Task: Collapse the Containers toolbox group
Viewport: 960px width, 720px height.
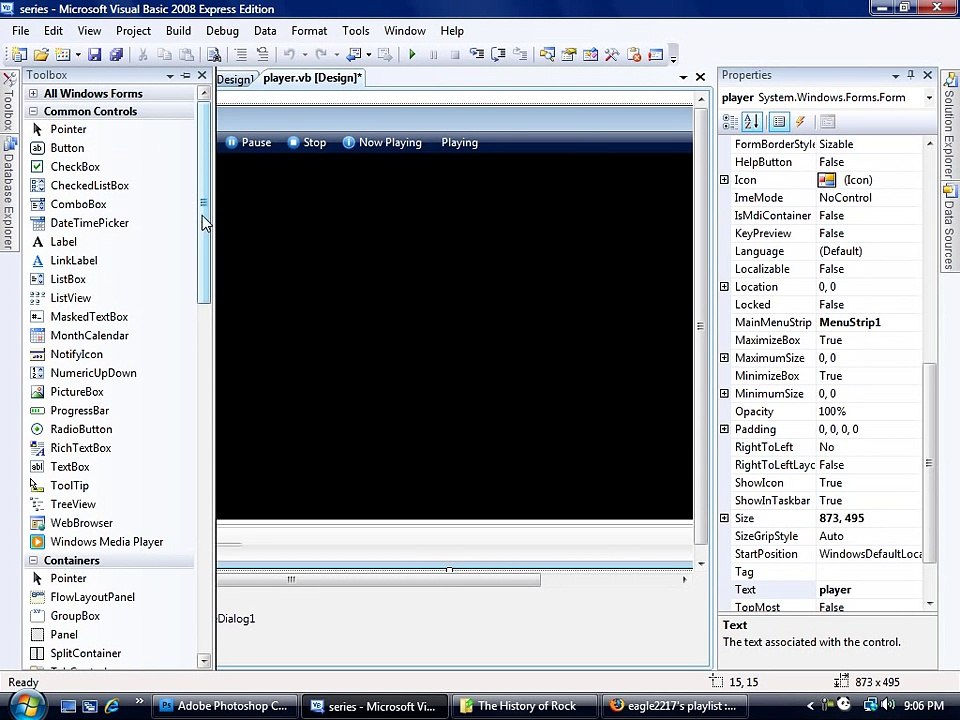Action: (34, 560)
